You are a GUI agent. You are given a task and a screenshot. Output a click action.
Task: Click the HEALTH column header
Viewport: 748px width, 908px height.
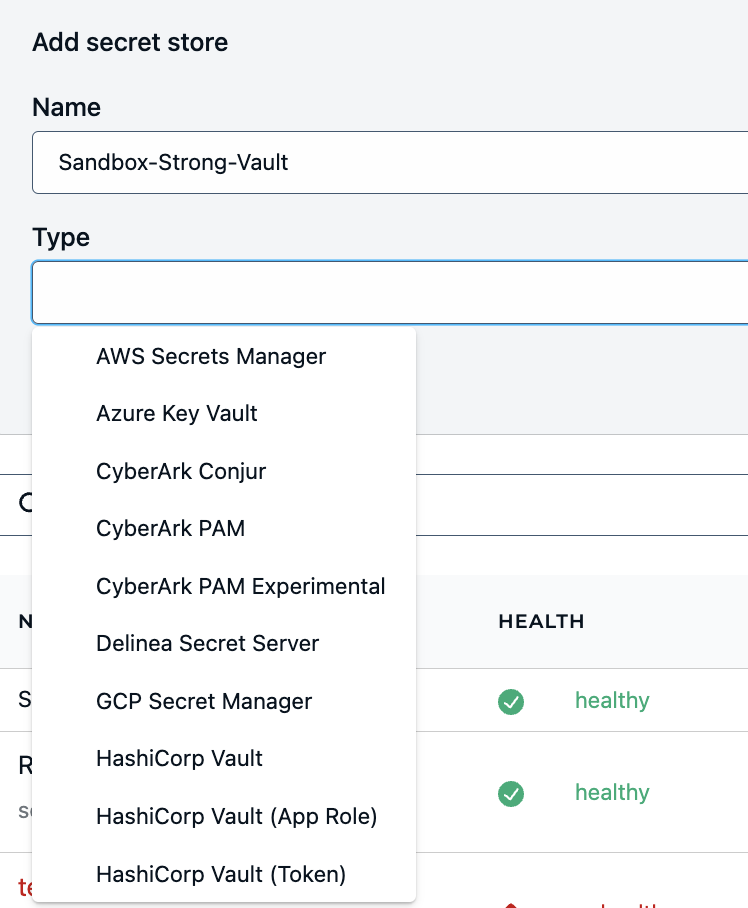point(541,621)
